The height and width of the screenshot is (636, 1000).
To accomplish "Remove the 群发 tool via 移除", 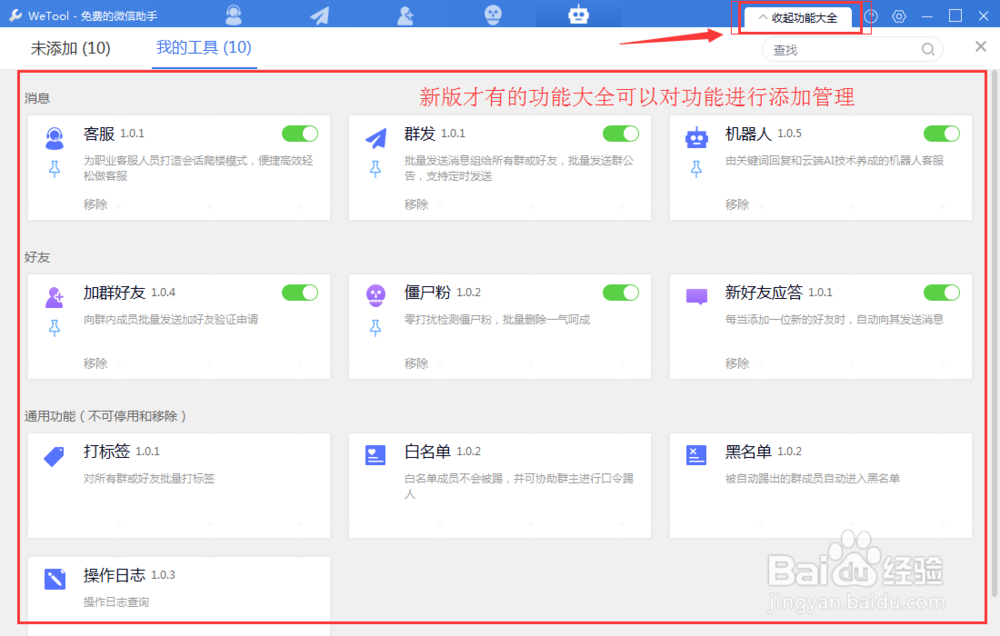I will point(416,204).
